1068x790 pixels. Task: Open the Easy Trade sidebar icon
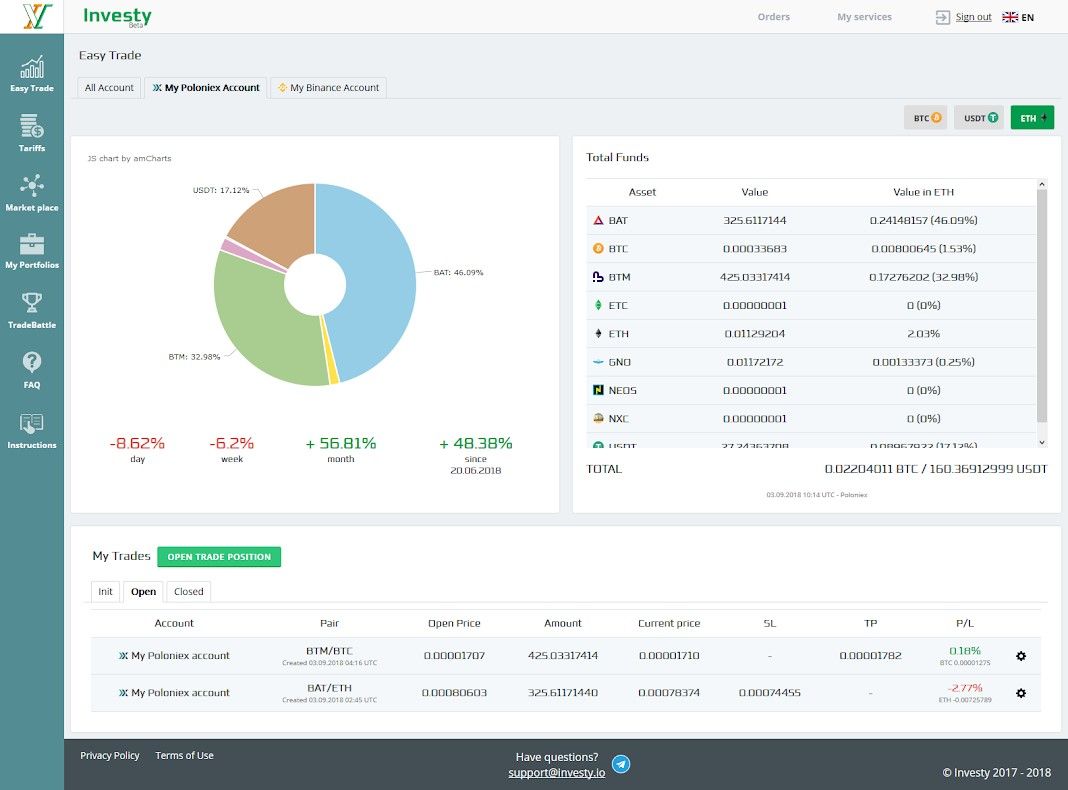[32, 67]
